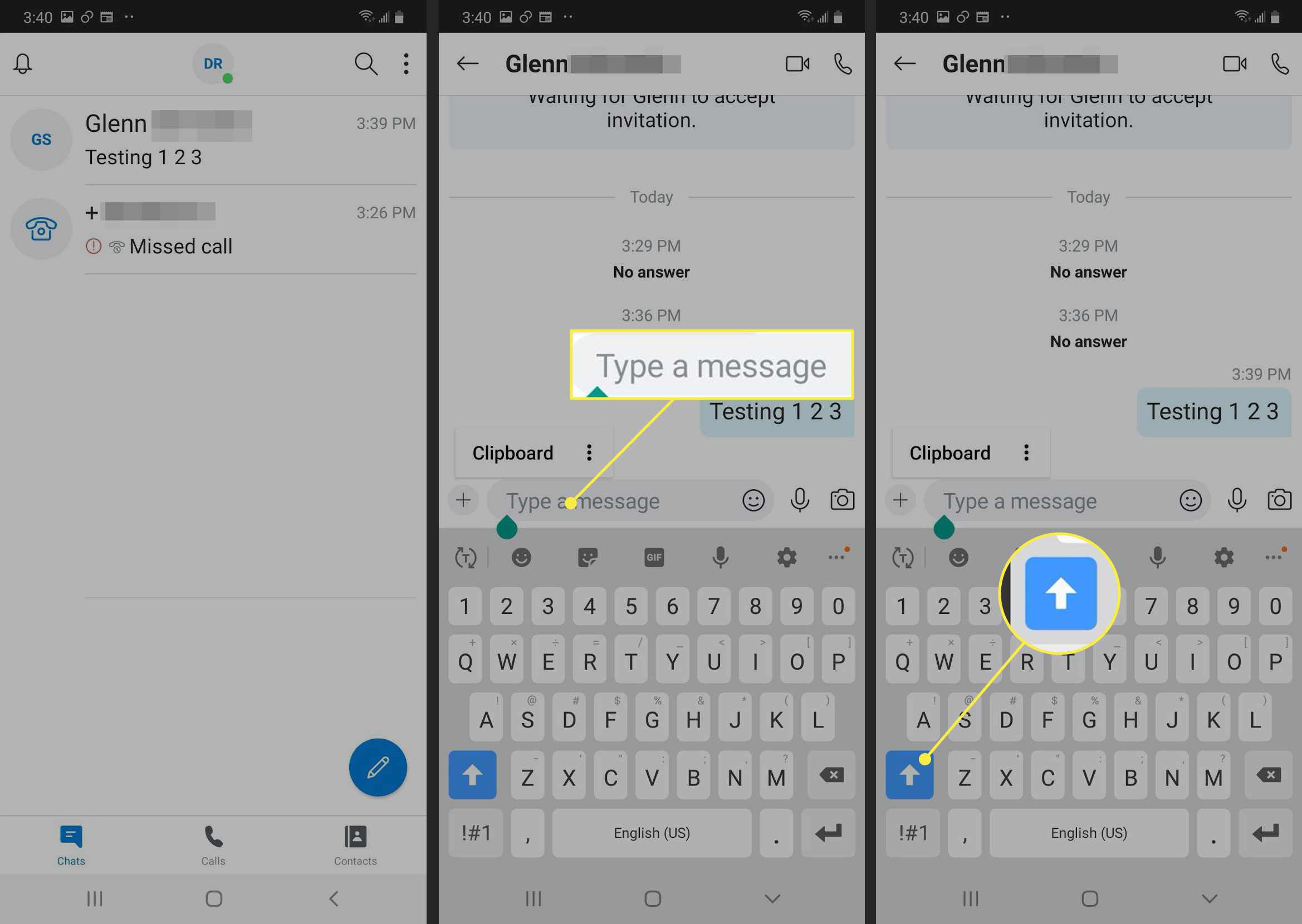Image resolution: width=1302 pixels, height=924 pixels.
Task: Select the Calls tab at bottom
Action: pyautogui.click(x=213, y=843)
